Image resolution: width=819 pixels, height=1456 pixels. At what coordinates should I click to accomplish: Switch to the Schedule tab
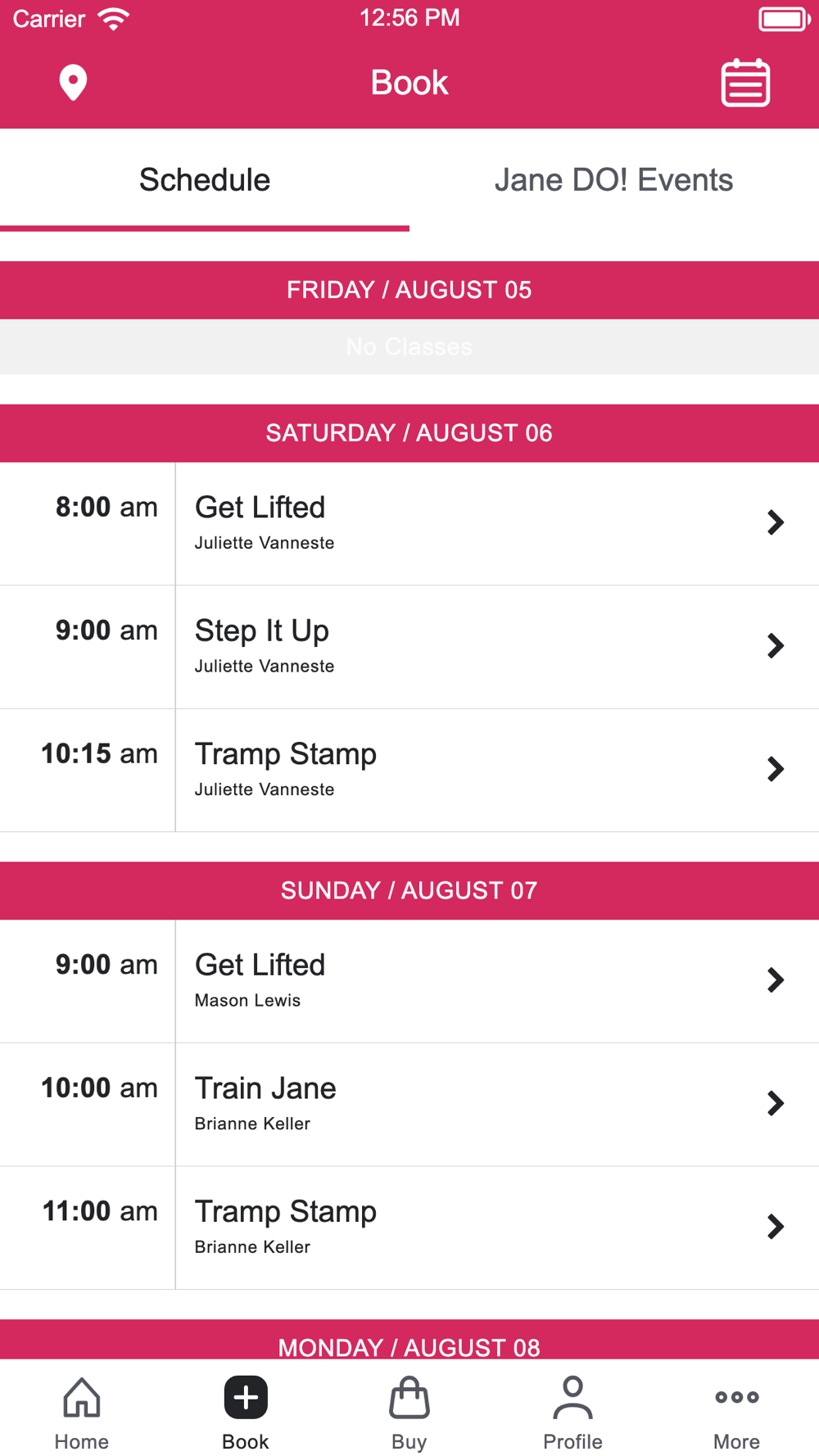click(205, 180)
